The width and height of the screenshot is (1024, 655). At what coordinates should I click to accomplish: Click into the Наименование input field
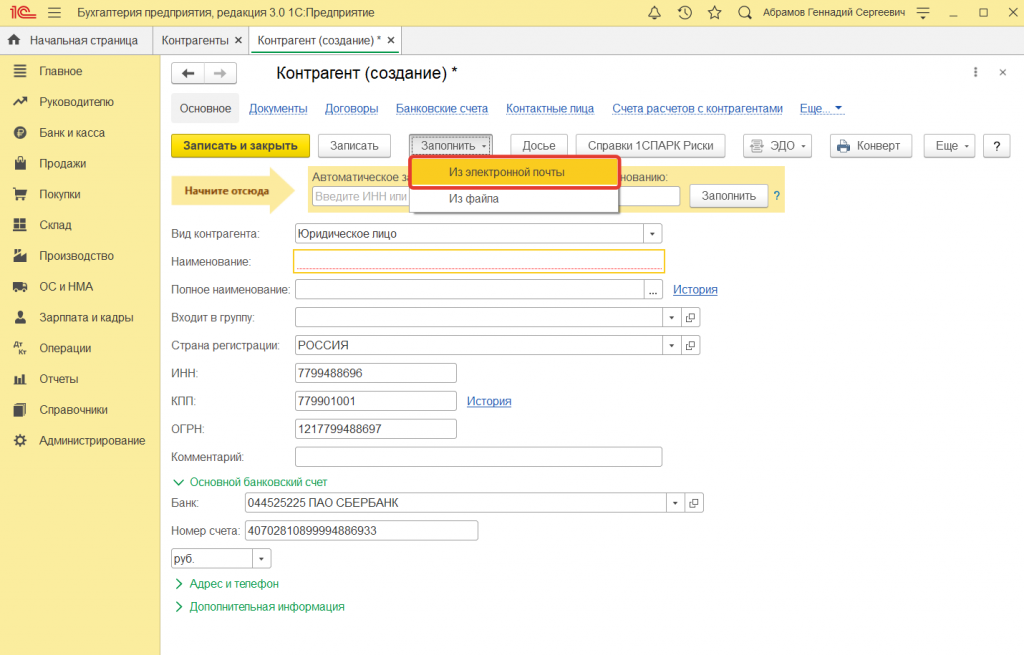pyautogui.click(x=478, y=261)
